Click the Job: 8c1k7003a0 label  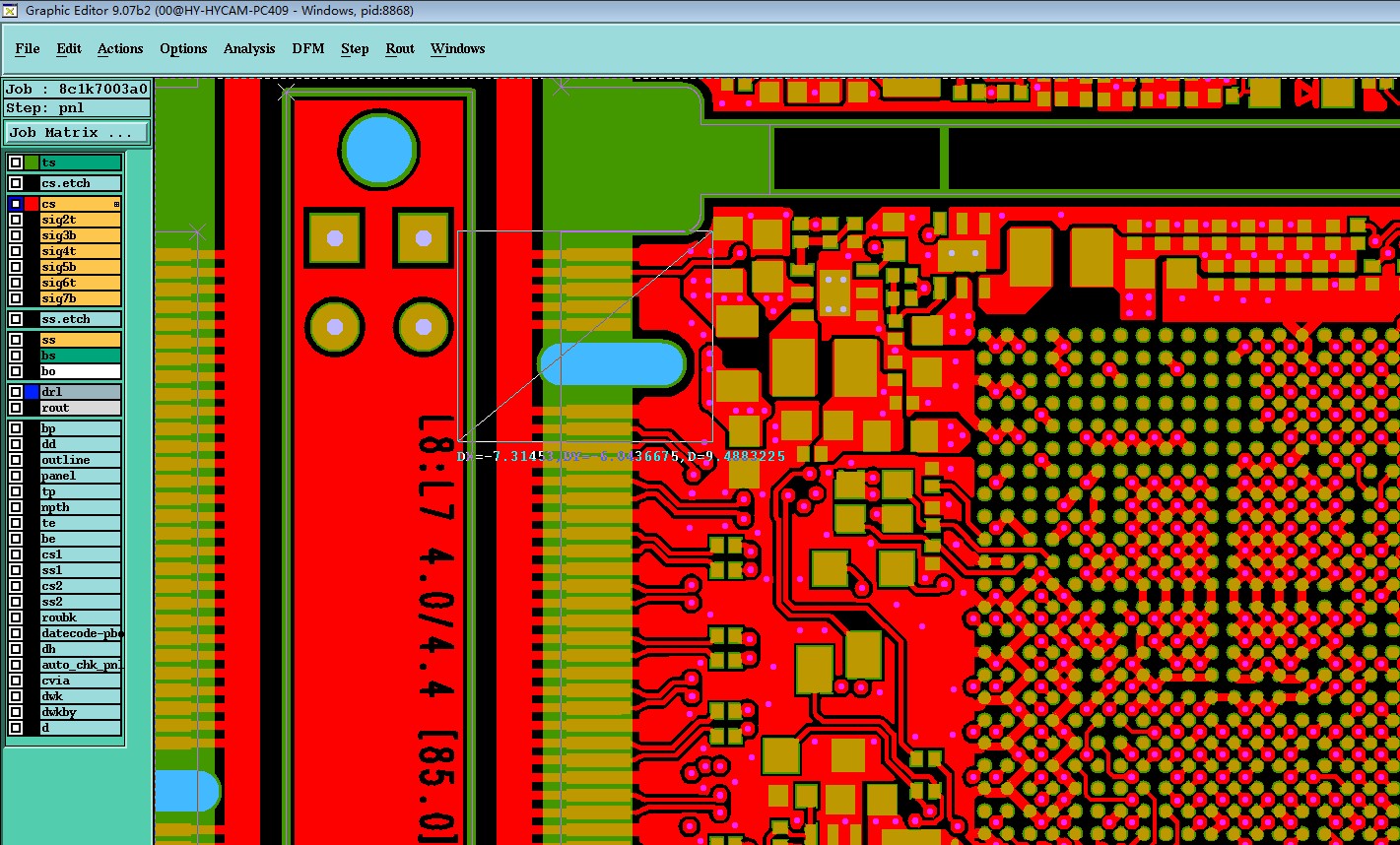[x=77, y=89]
